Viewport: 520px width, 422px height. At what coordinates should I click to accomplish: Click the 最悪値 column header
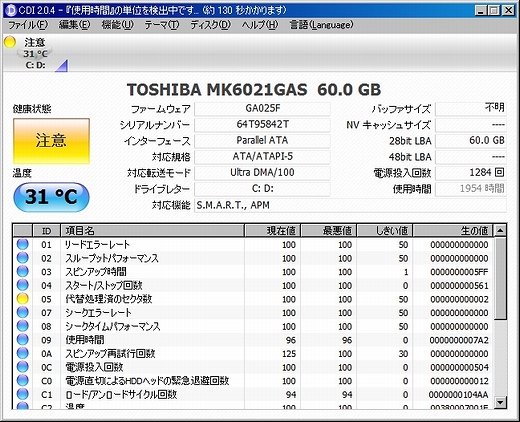[329, 231]
